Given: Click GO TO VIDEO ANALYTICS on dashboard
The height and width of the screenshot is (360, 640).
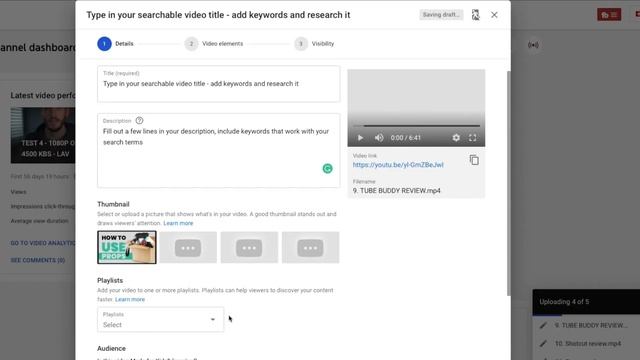Looking at the screenshot, I should [43, 243].
